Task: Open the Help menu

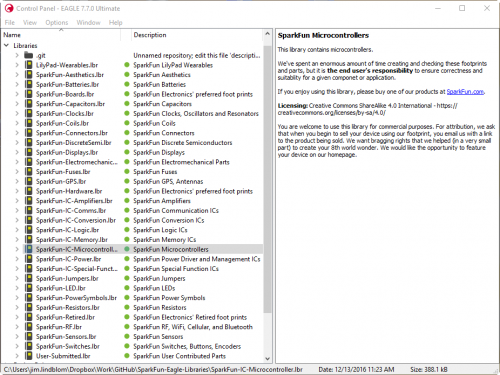Action: coord(115,22)
